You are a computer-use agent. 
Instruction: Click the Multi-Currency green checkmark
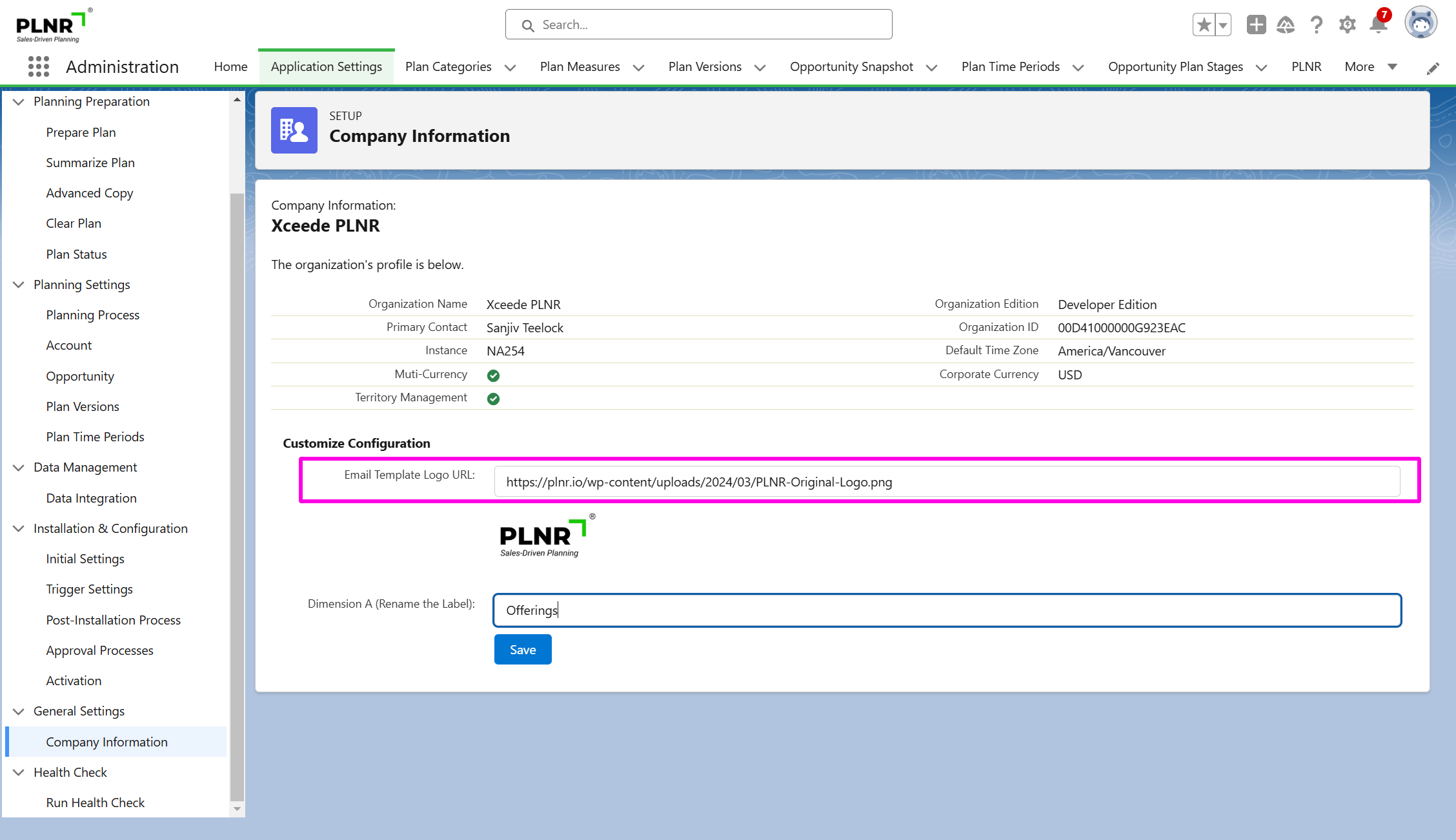point(494,375)
